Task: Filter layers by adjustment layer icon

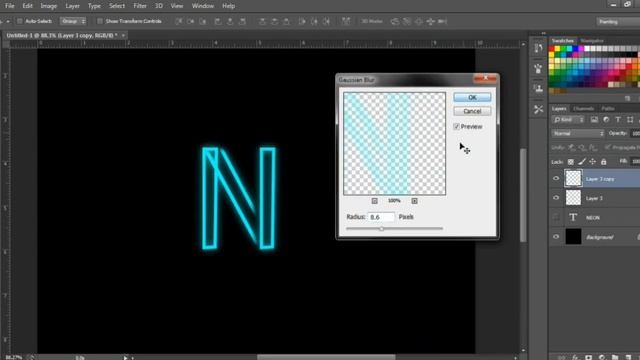Action: click(x=606, y=120)
